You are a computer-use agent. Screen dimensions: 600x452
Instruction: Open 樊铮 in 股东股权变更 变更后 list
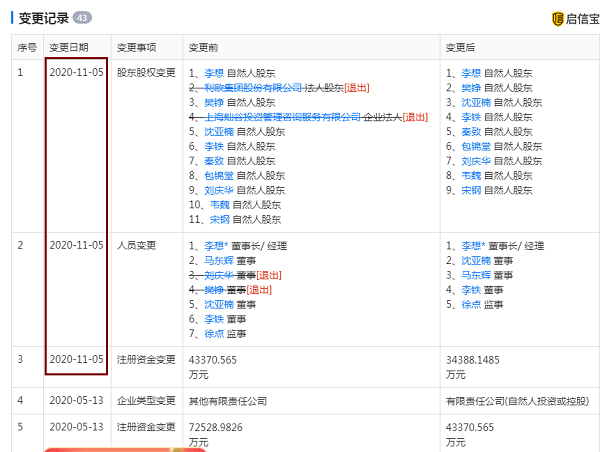tap(471, 88)
